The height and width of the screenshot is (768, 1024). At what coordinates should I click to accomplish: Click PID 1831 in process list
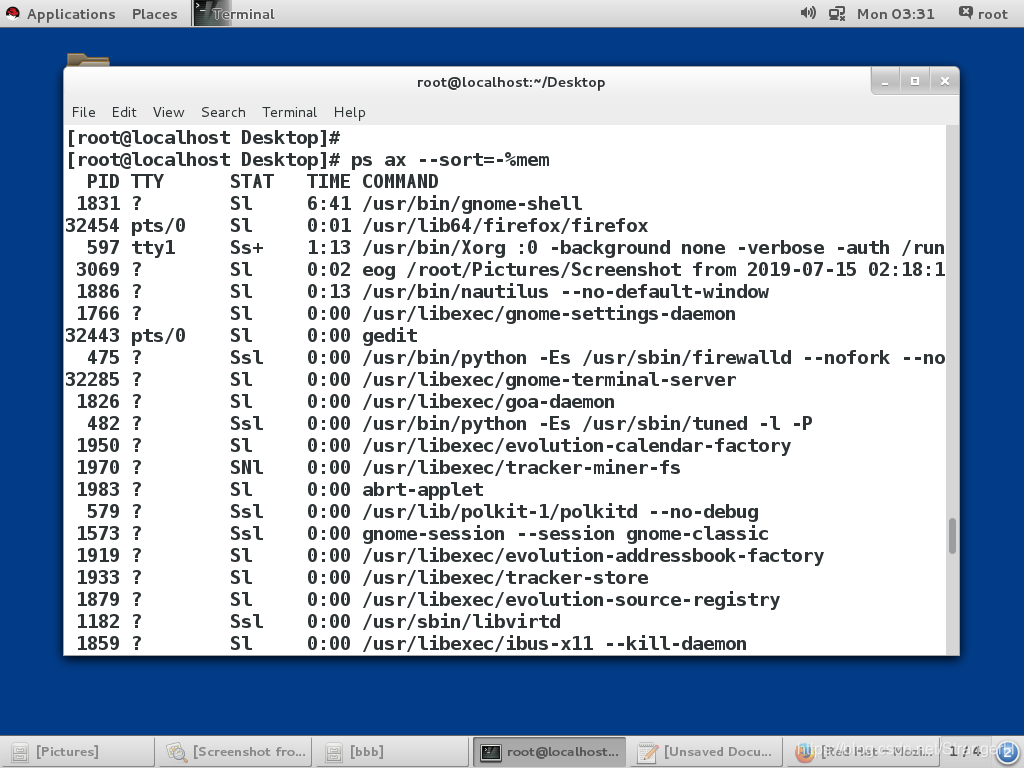tap(98, 204)
